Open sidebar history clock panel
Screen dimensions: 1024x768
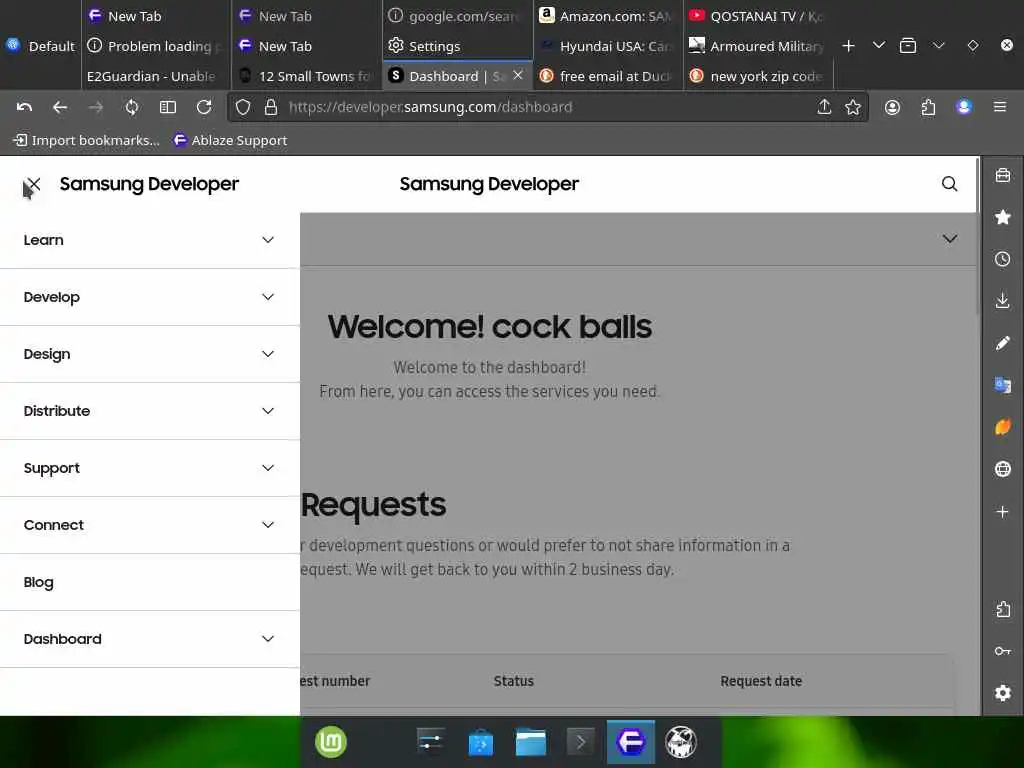[1003, 259]
